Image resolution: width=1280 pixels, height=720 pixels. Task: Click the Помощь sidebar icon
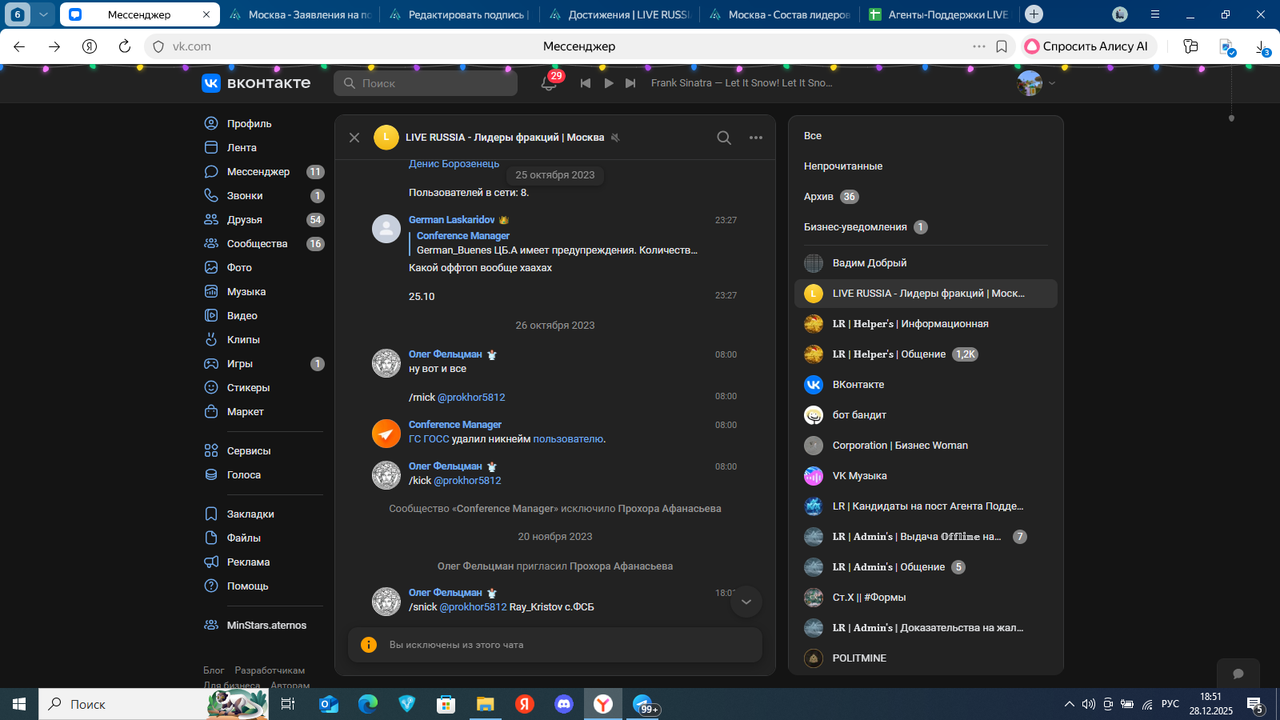(211, 586)
